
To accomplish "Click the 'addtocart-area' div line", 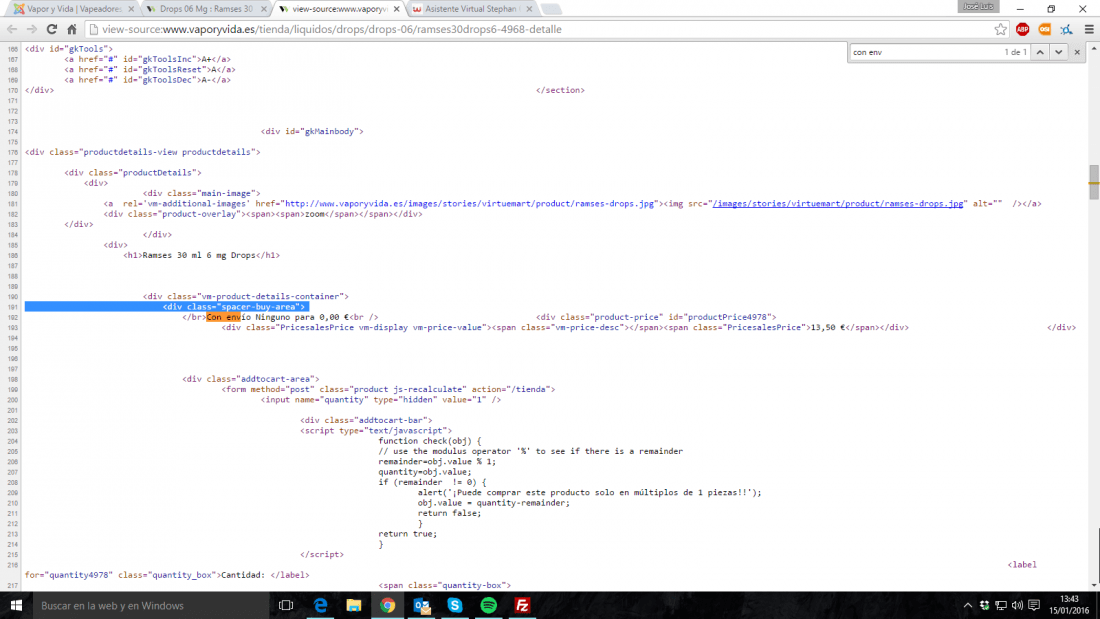I will 250,379.
